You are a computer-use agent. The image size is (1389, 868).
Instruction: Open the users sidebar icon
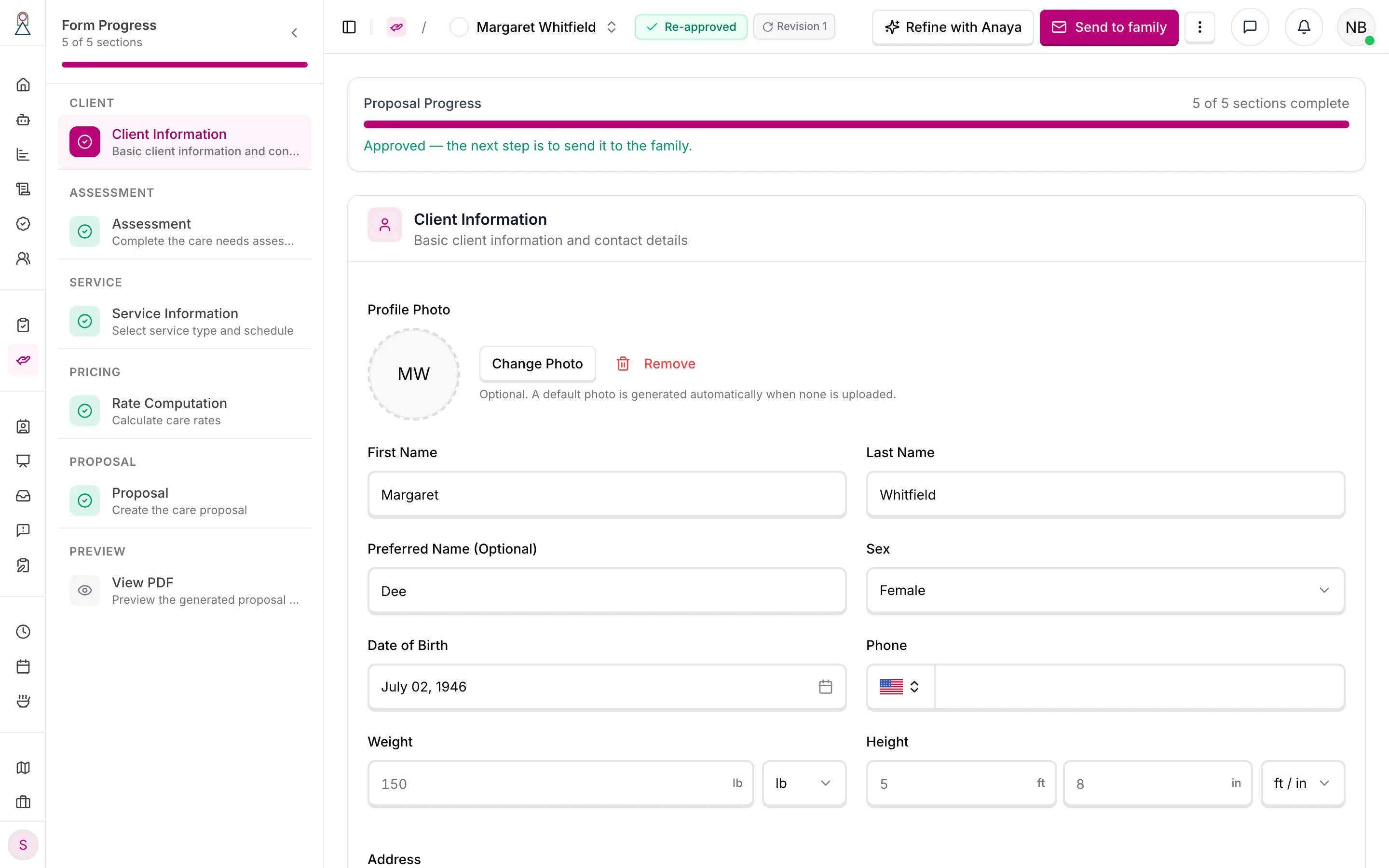[23, 258]
